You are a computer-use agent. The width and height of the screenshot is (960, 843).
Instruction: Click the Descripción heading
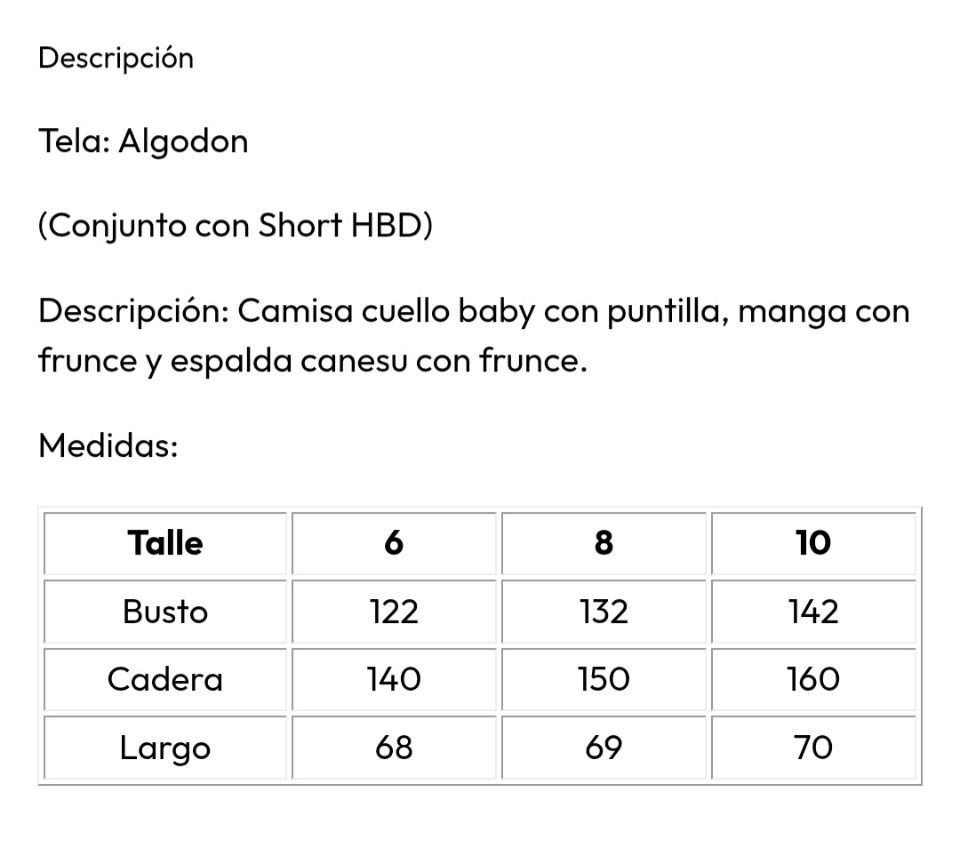click(x=116, y=59)
